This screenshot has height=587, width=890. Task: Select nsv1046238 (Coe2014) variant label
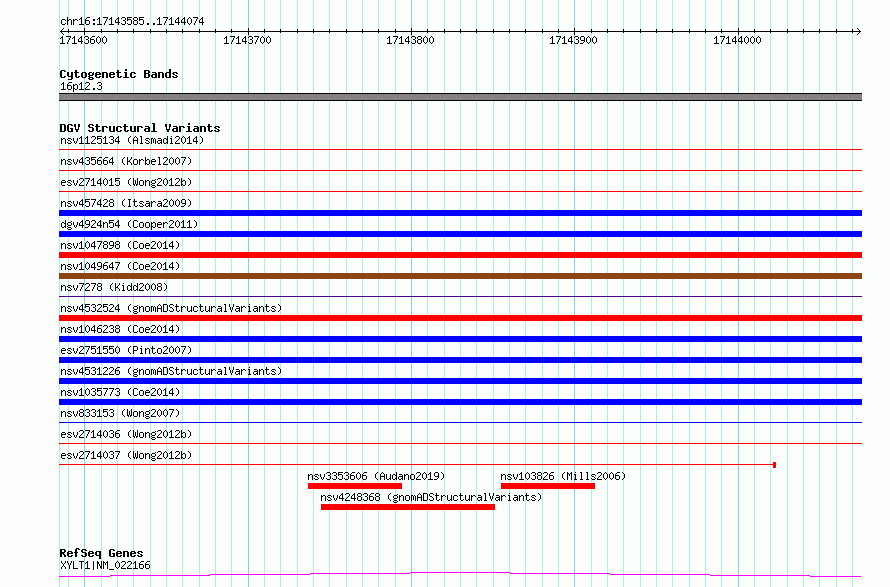(120, 329)
